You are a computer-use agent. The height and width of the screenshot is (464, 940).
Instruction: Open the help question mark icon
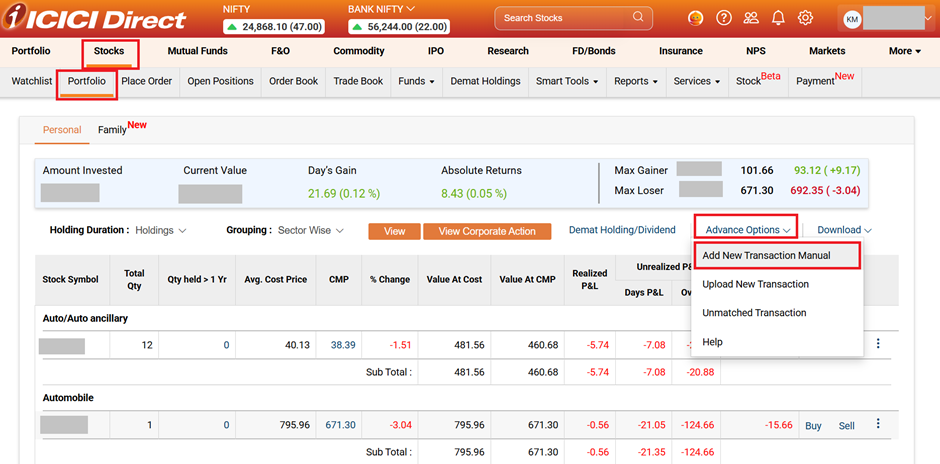coord(724,18)
